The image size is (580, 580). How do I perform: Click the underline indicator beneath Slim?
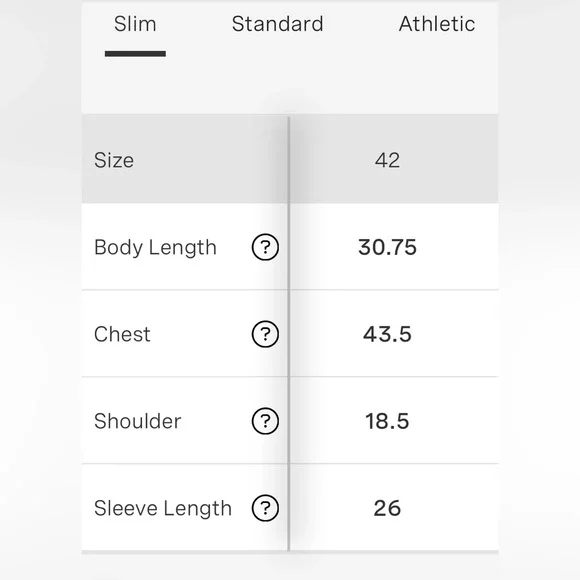[x=135, y=54]
